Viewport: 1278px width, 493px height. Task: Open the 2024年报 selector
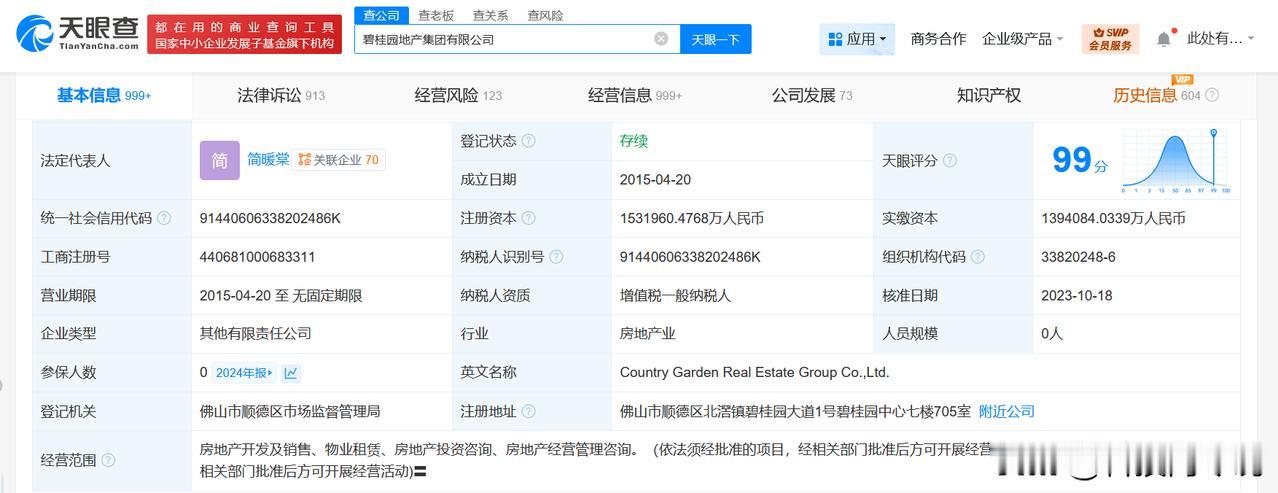[x=244, y=373]
